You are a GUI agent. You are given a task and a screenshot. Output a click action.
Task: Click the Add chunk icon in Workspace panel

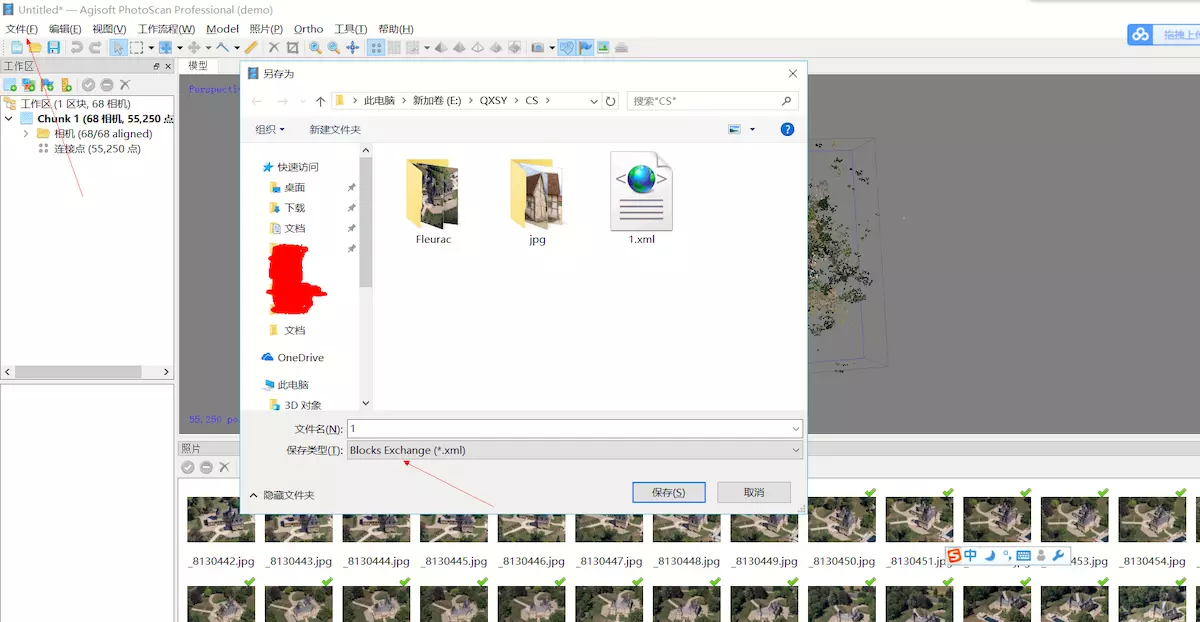(10, 86)
